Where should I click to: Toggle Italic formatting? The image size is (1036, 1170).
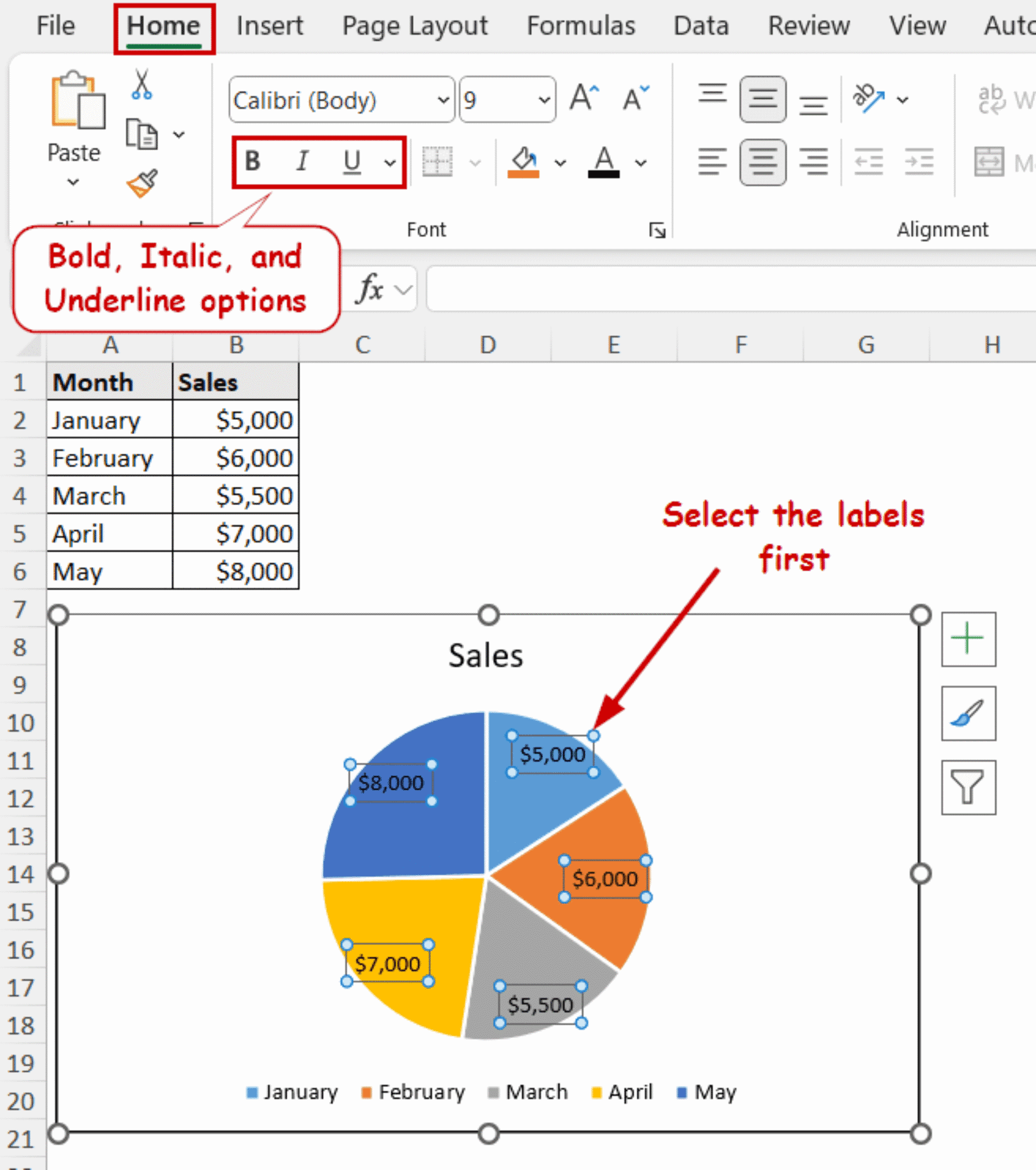pos(302,162)
